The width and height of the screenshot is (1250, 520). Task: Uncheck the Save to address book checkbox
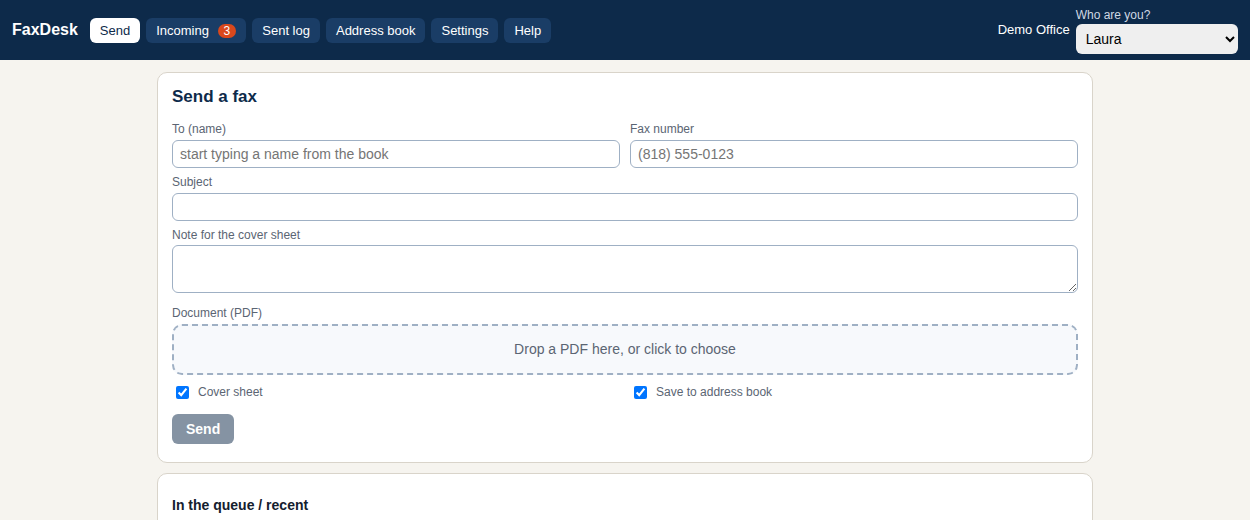[x=641, y=392]
